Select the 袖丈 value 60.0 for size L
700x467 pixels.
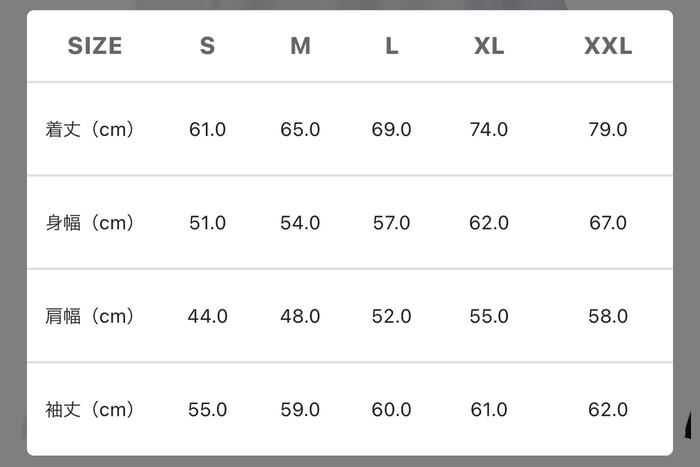tap(392, 410)
